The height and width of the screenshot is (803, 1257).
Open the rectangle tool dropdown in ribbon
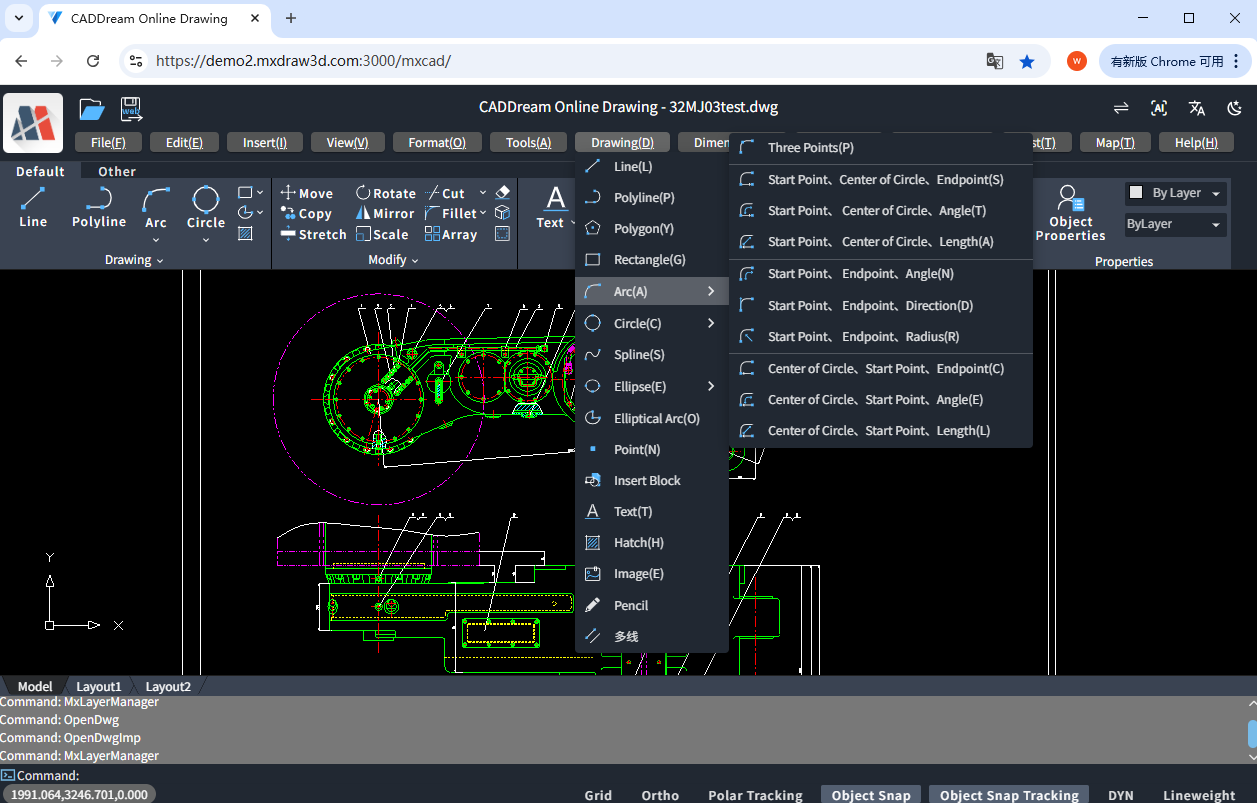(260, 192)
